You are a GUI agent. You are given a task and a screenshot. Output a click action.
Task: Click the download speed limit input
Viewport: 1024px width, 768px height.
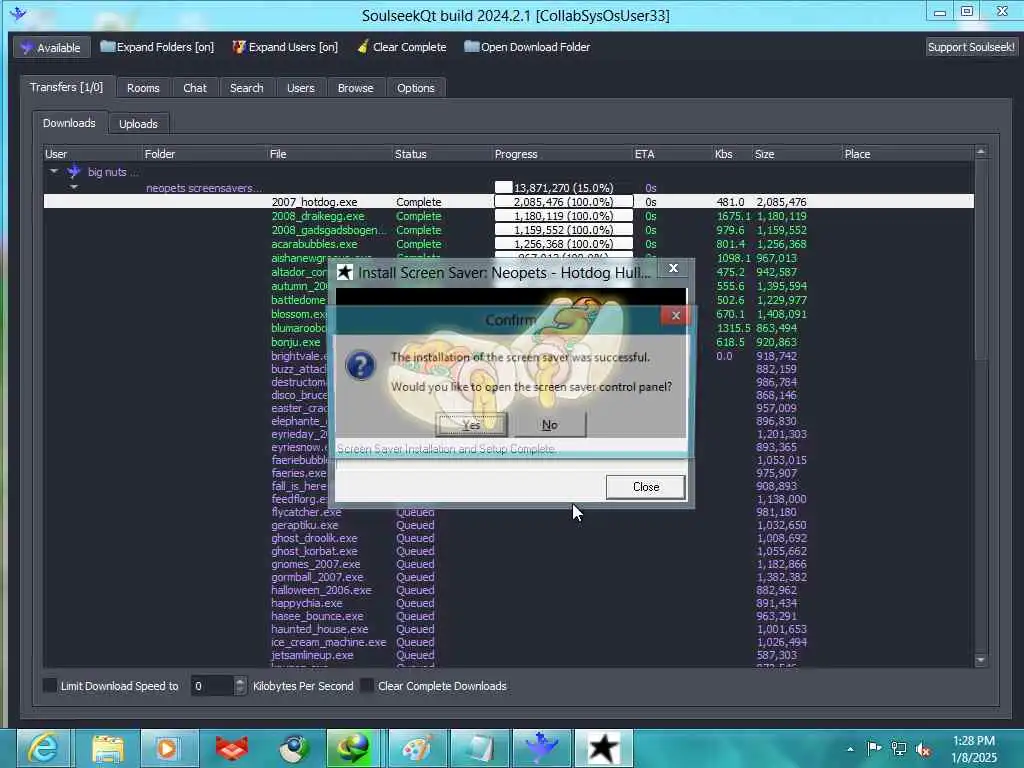point(212,686)
